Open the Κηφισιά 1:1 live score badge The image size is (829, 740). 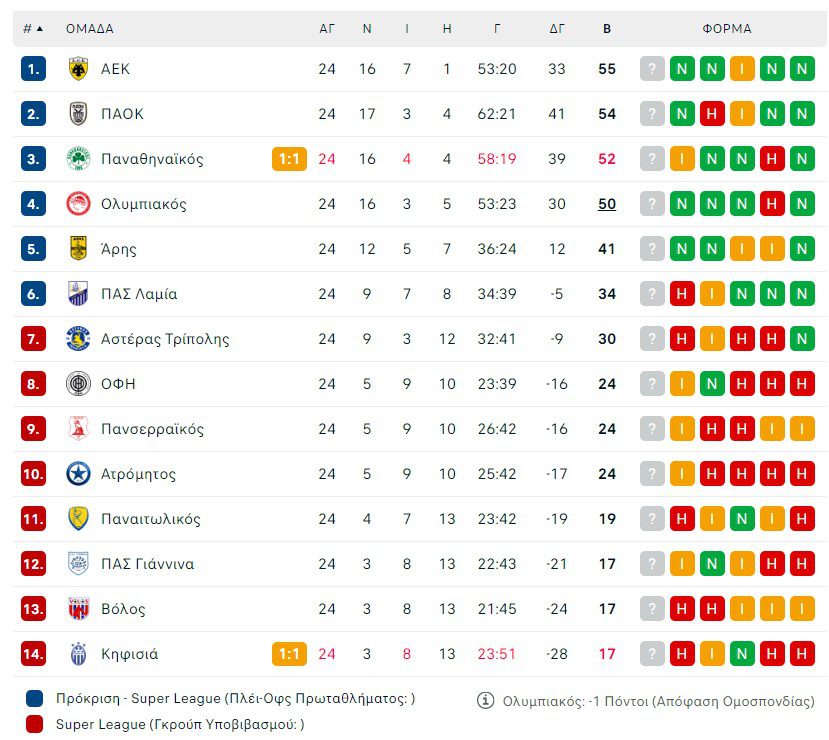click(289, 654)
